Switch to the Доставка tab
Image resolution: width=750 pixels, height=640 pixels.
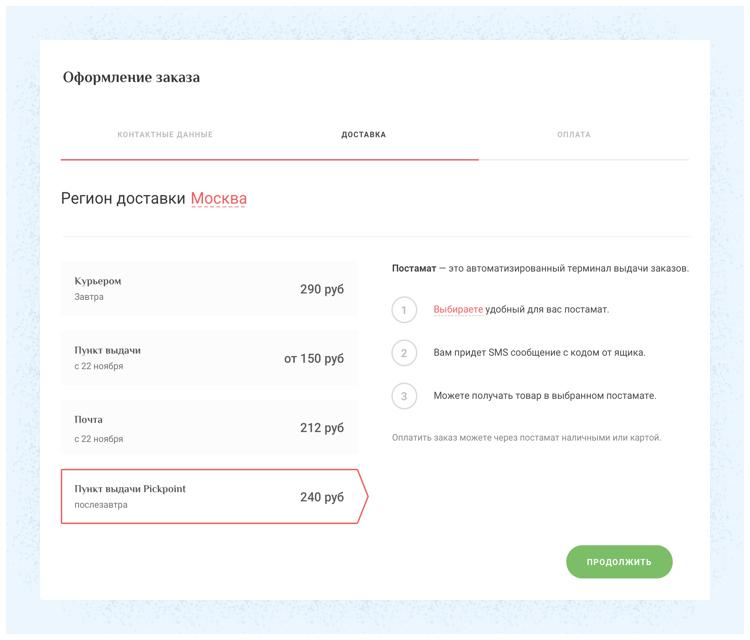(x=363, y=135)
